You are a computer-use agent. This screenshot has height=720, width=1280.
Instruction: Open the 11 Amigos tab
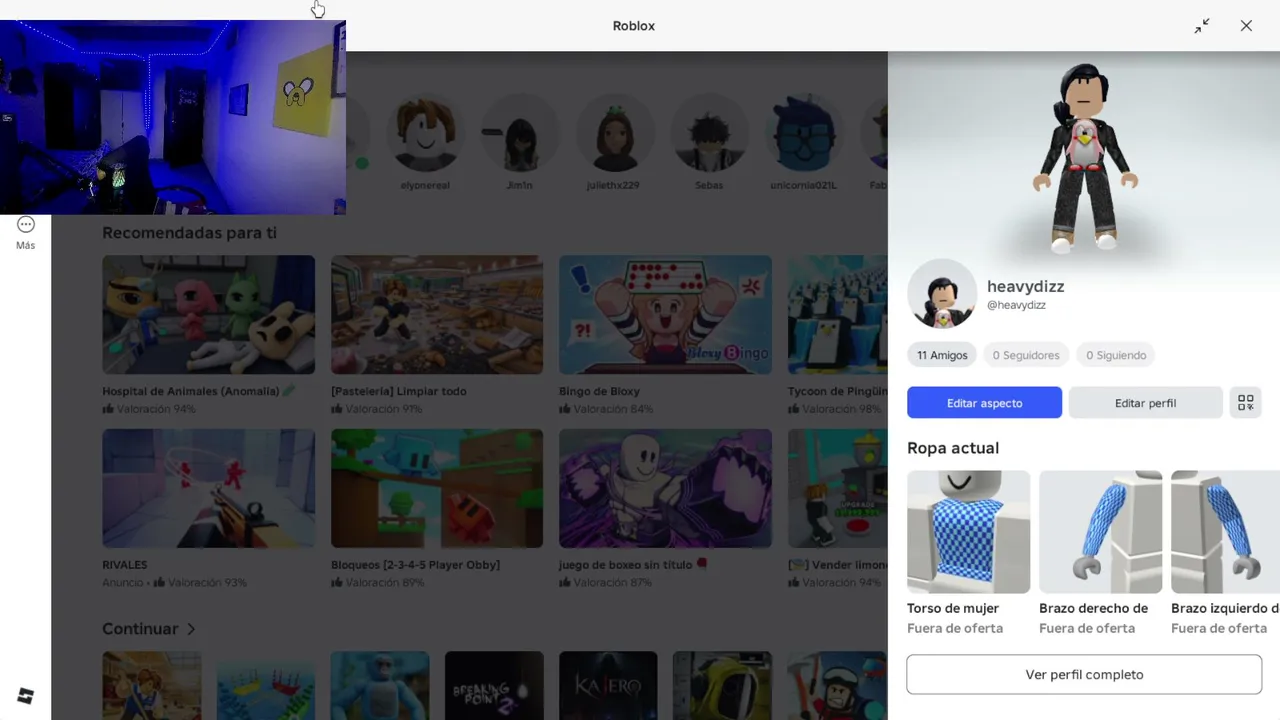(942, 355)
